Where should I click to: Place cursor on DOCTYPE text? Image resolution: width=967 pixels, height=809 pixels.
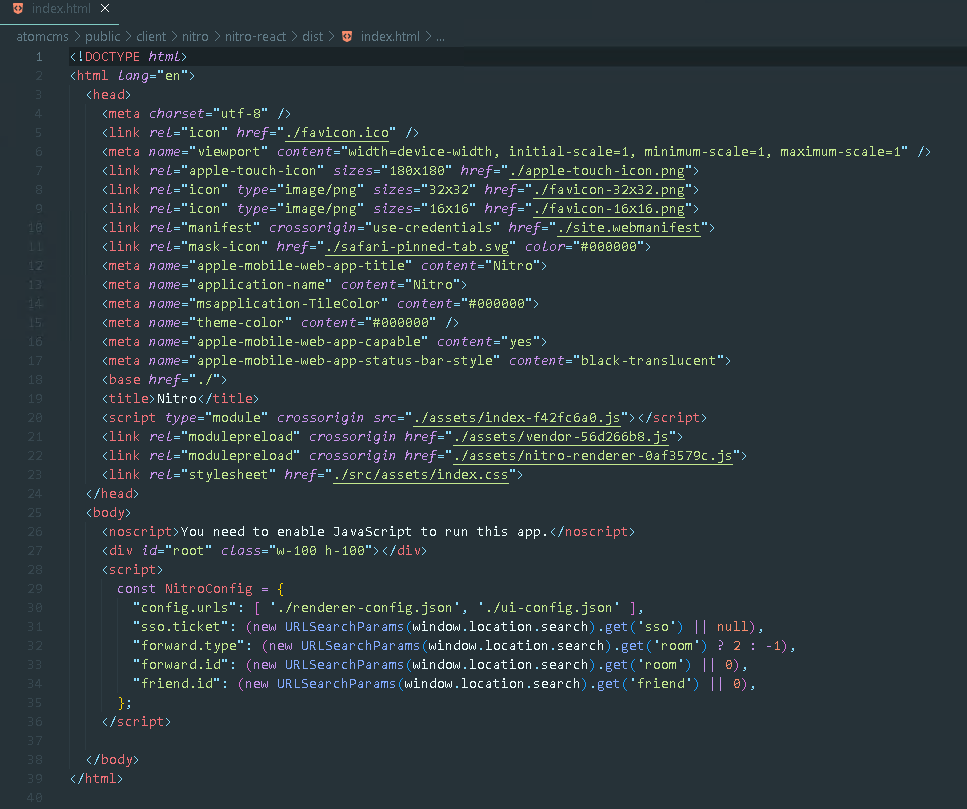click(112, 57)
